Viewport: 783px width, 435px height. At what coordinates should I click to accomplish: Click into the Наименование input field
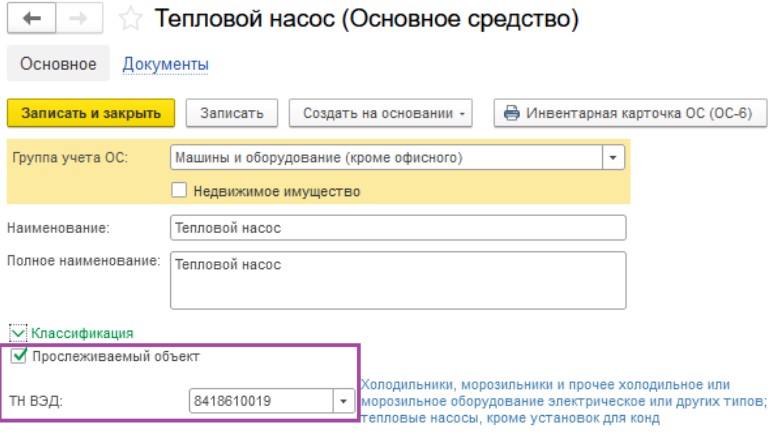pos(398,228)
